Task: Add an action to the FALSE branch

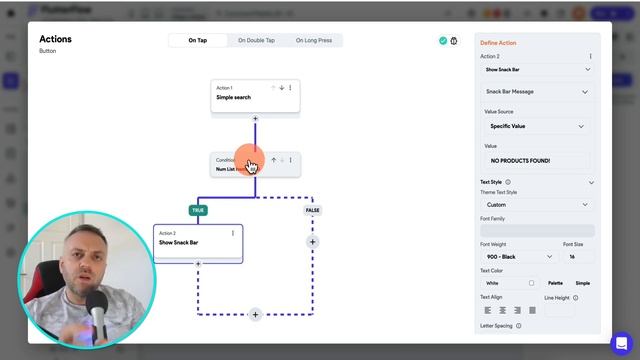Action: tap(313, 242)
